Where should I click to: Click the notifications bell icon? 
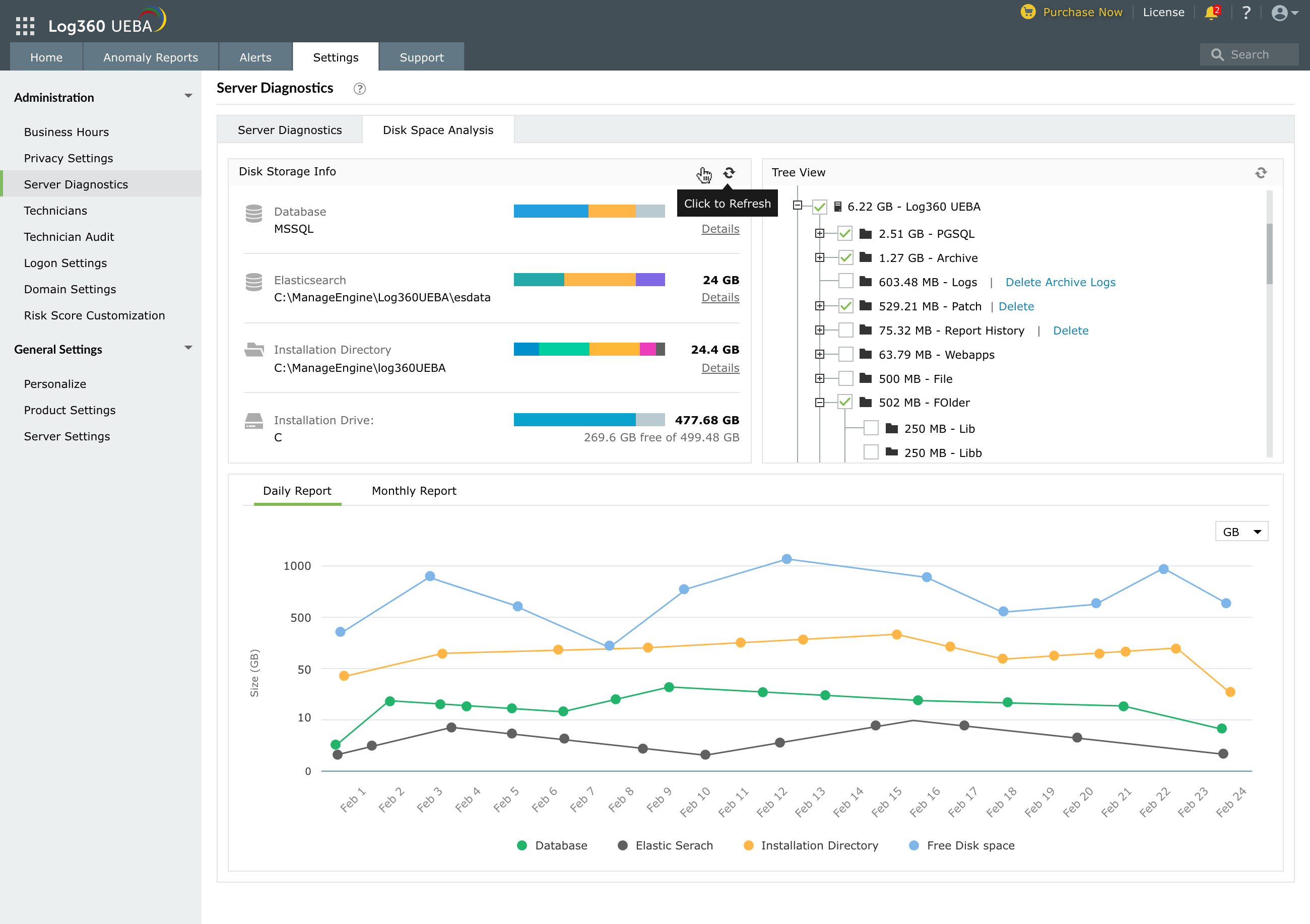pos(1210,13)
